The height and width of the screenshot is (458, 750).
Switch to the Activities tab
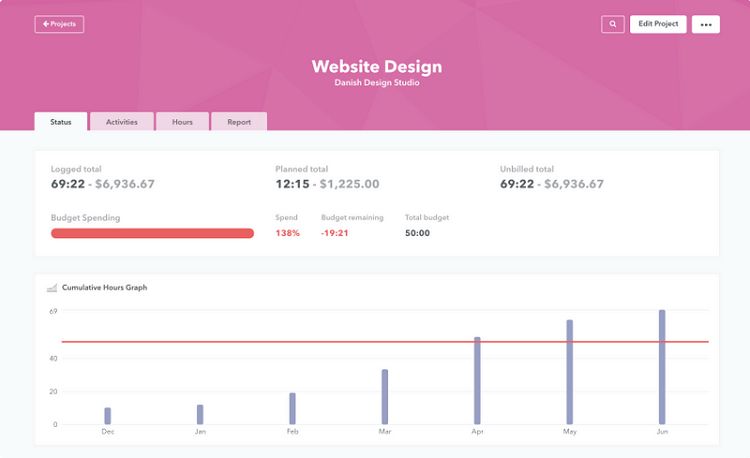tap(121, 122)
